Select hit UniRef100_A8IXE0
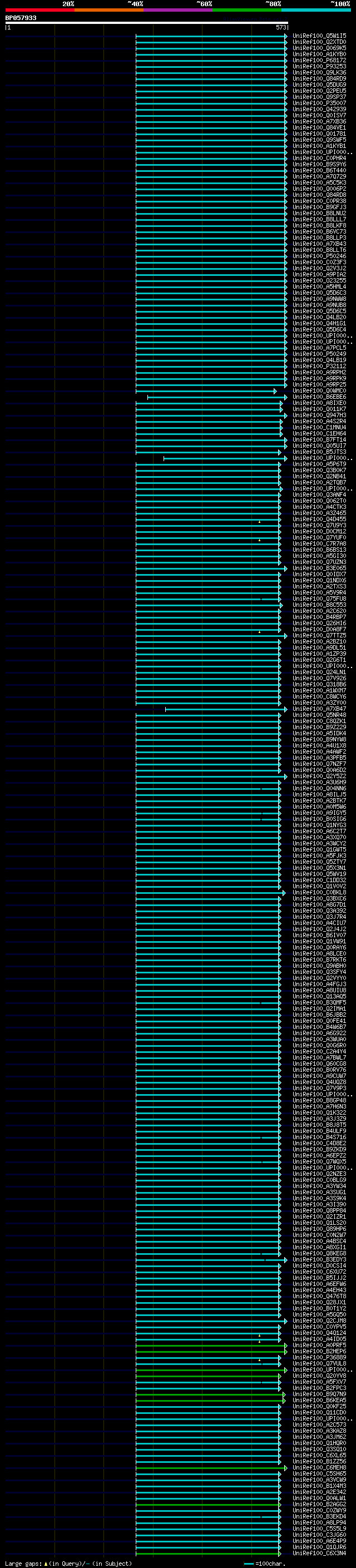The image size is (356, 1568). [319, 403]
